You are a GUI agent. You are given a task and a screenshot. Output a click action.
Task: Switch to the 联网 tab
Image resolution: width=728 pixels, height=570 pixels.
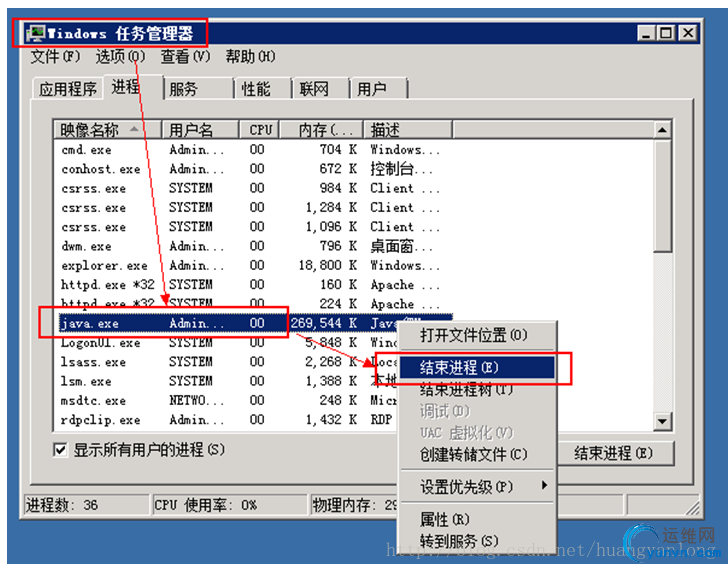tap(320, 89)
